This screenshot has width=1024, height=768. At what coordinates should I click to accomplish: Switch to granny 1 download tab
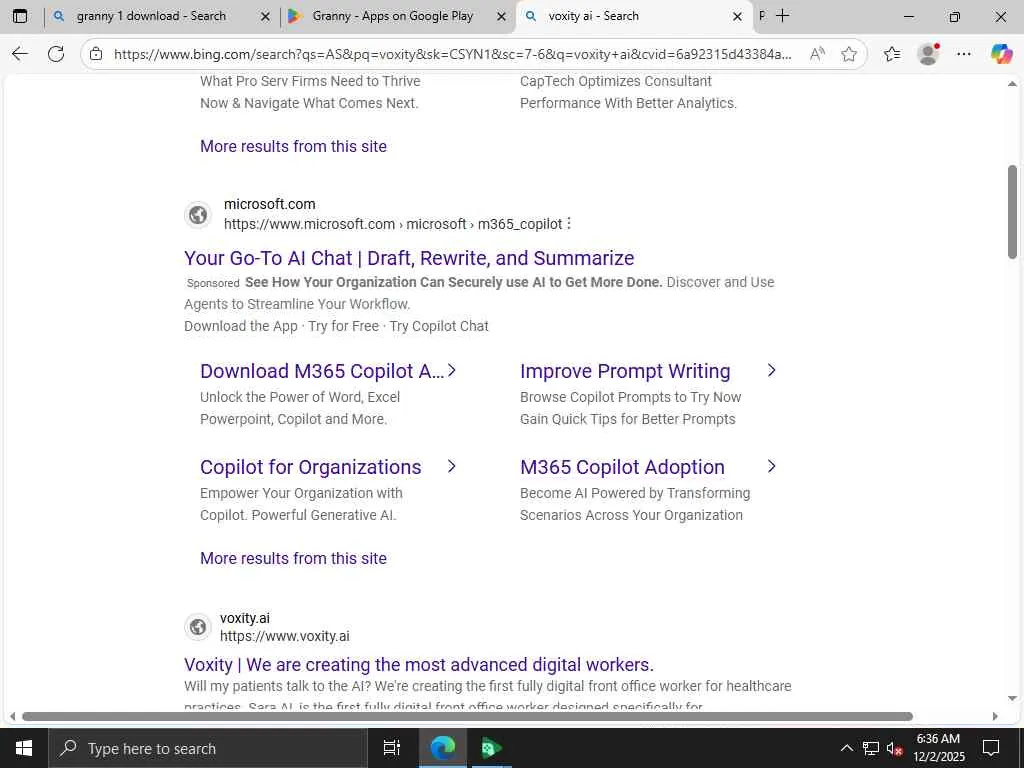tap(152, 16)
